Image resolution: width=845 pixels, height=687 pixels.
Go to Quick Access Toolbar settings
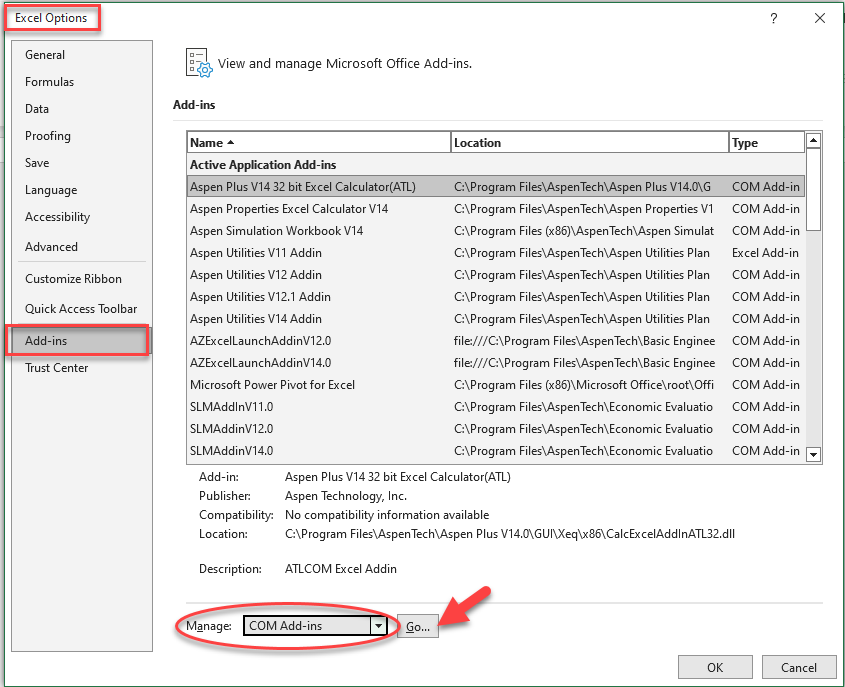(x=81, y=309)
